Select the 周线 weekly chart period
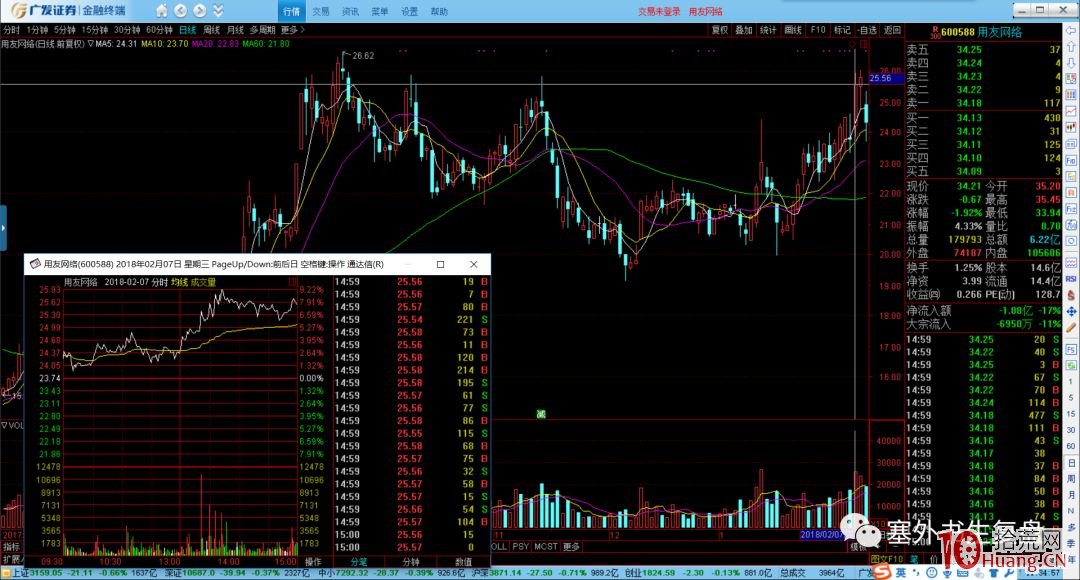This screenshot has width=1080, height=580. [x=211, y=30]
